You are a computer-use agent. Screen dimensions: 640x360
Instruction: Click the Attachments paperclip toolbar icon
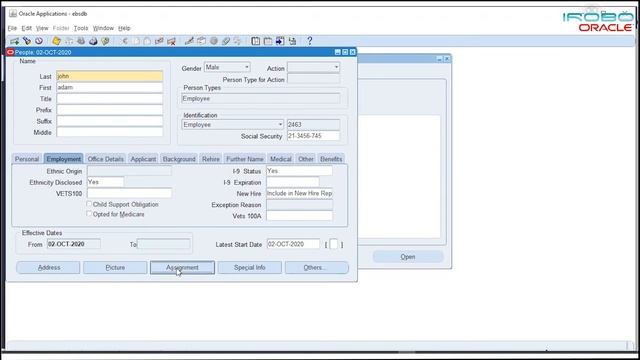(226, 41)
